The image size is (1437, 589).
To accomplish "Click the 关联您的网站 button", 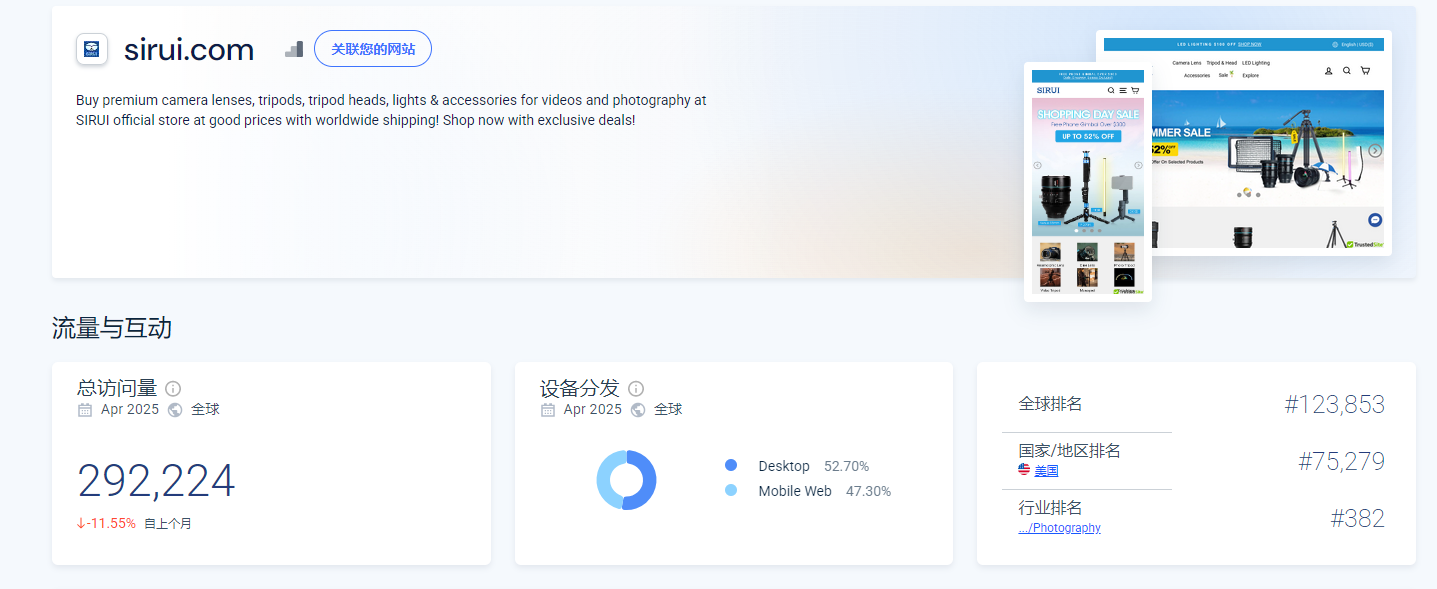I will tap(373, 49).
